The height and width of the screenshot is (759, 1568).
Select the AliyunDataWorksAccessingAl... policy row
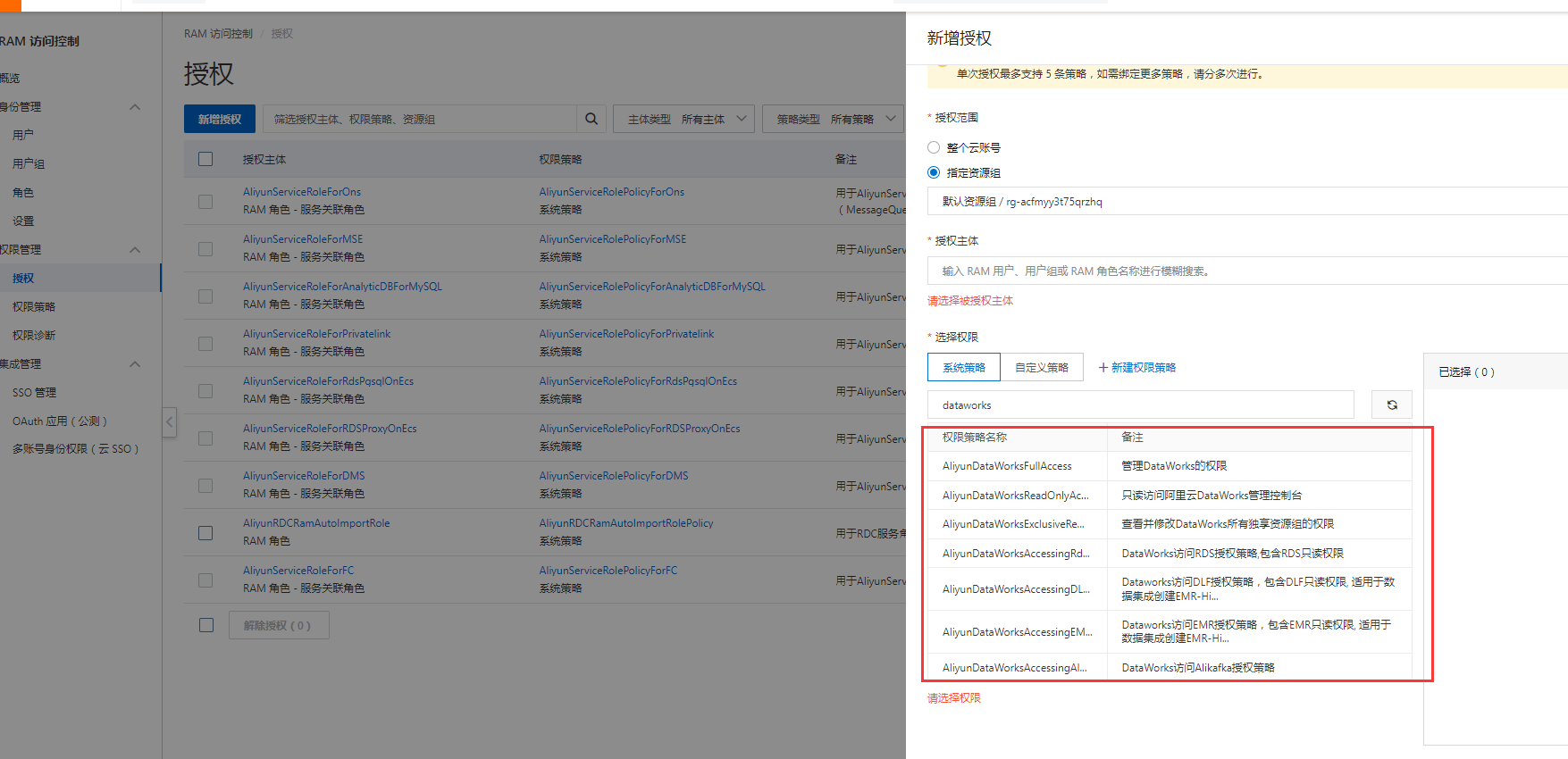click(x=1170, y=668)
